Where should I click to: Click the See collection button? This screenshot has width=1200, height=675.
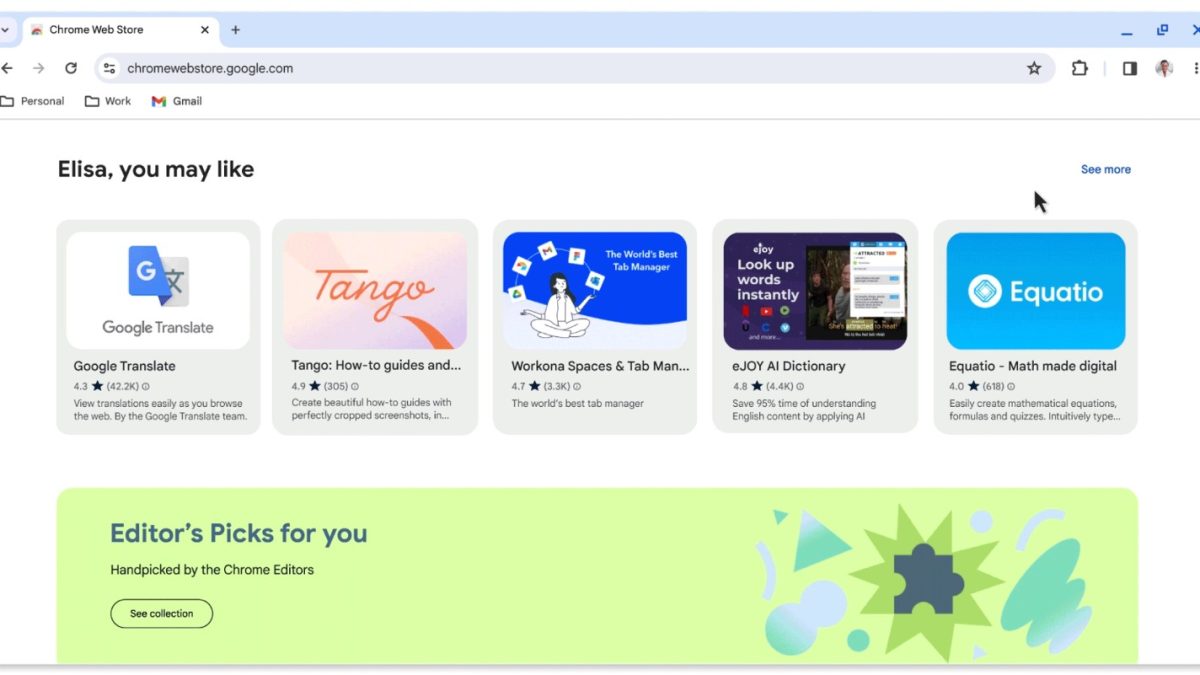pyautogui.click(x=161, y=613)
